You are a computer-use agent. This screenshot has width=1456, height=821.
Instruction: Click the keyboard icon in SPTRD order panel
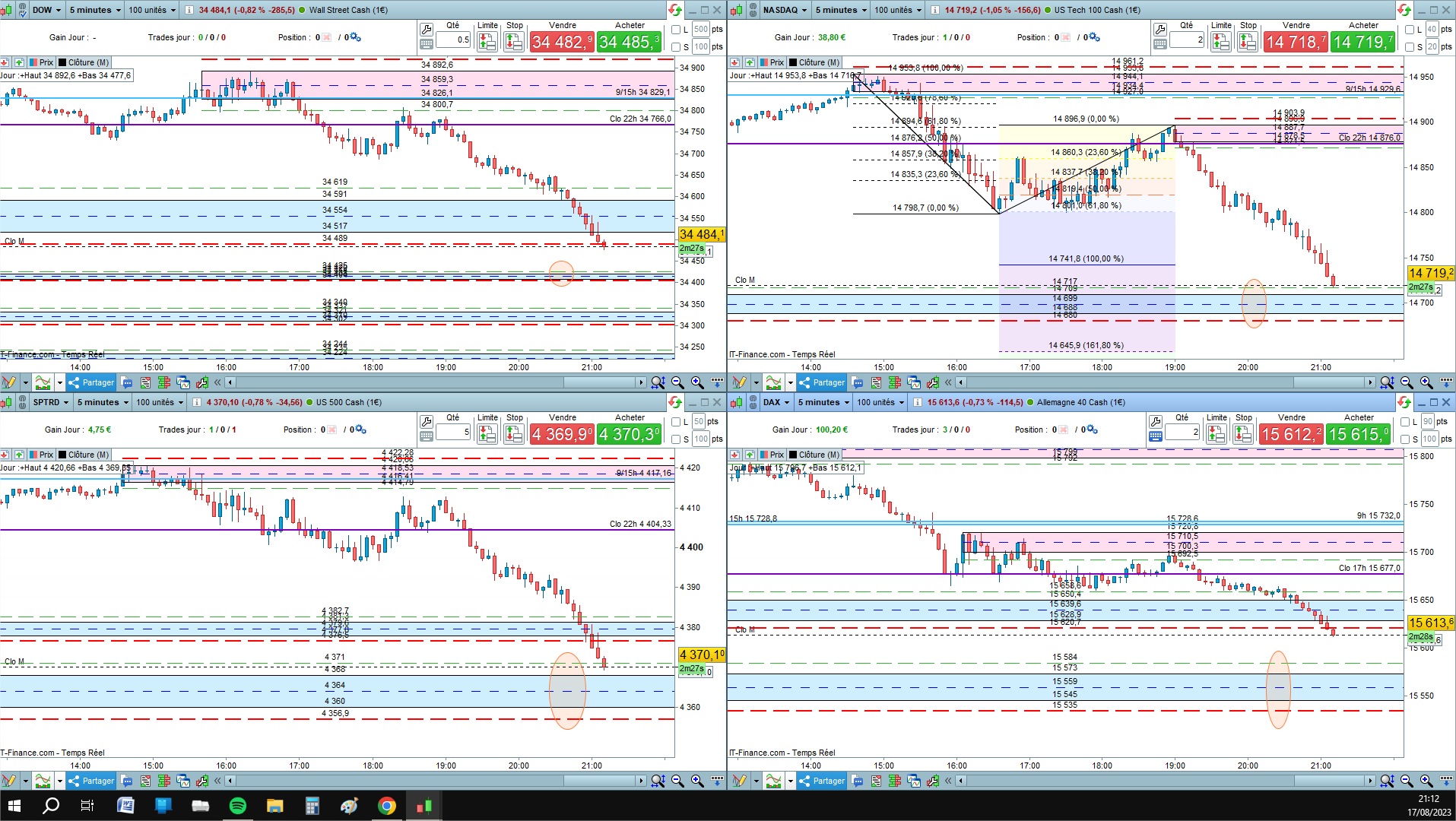[427, 436]
